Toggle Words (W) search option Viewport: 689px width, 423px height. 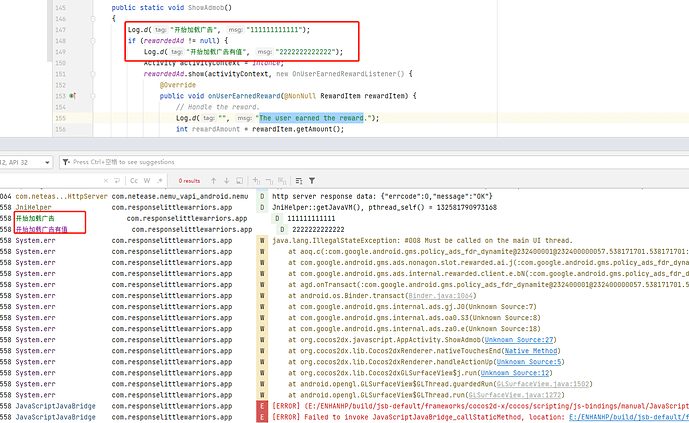click(147, 181)
